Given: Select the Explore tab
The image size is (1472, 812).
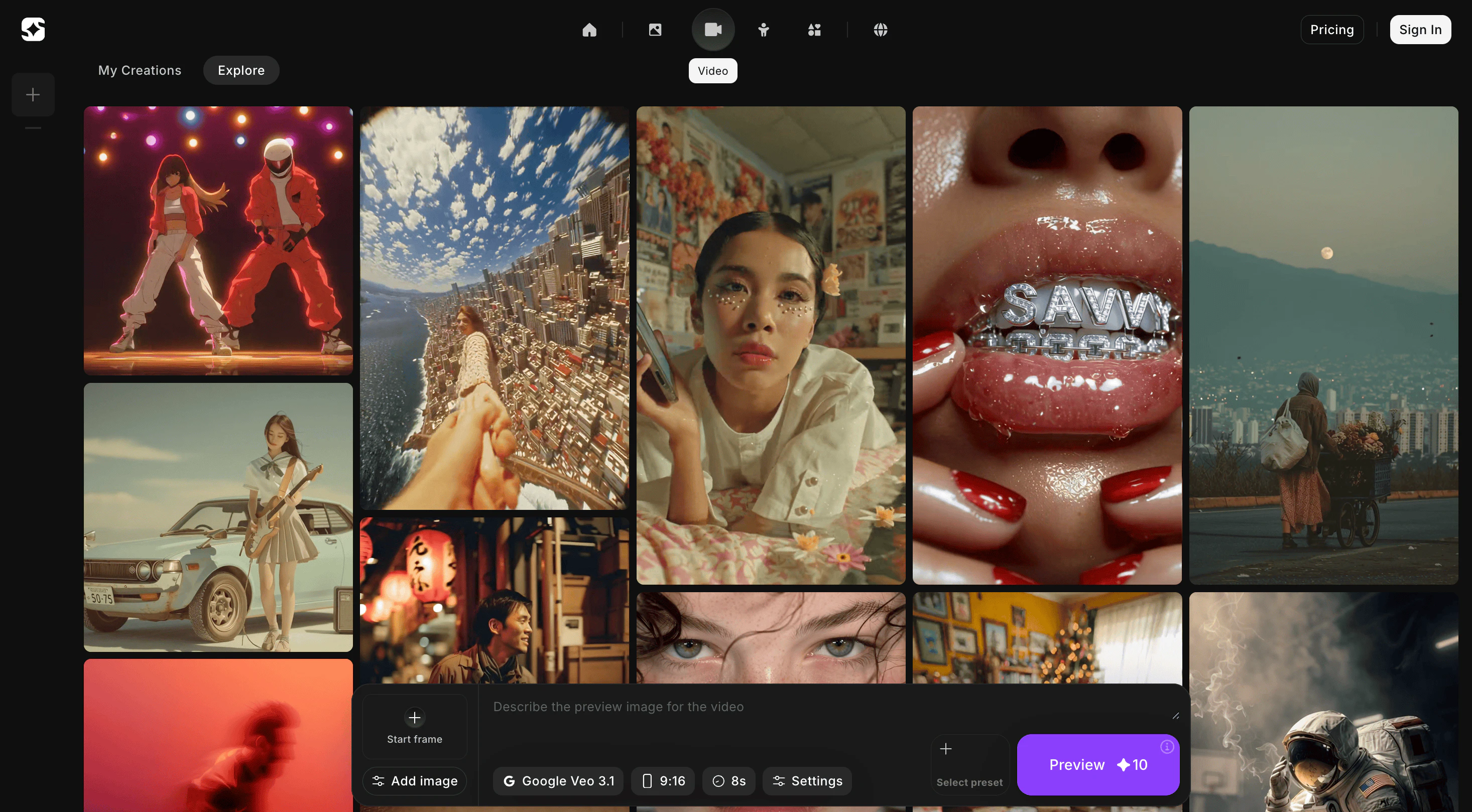Looking at the screenshot, I should (x=240, y=70).
